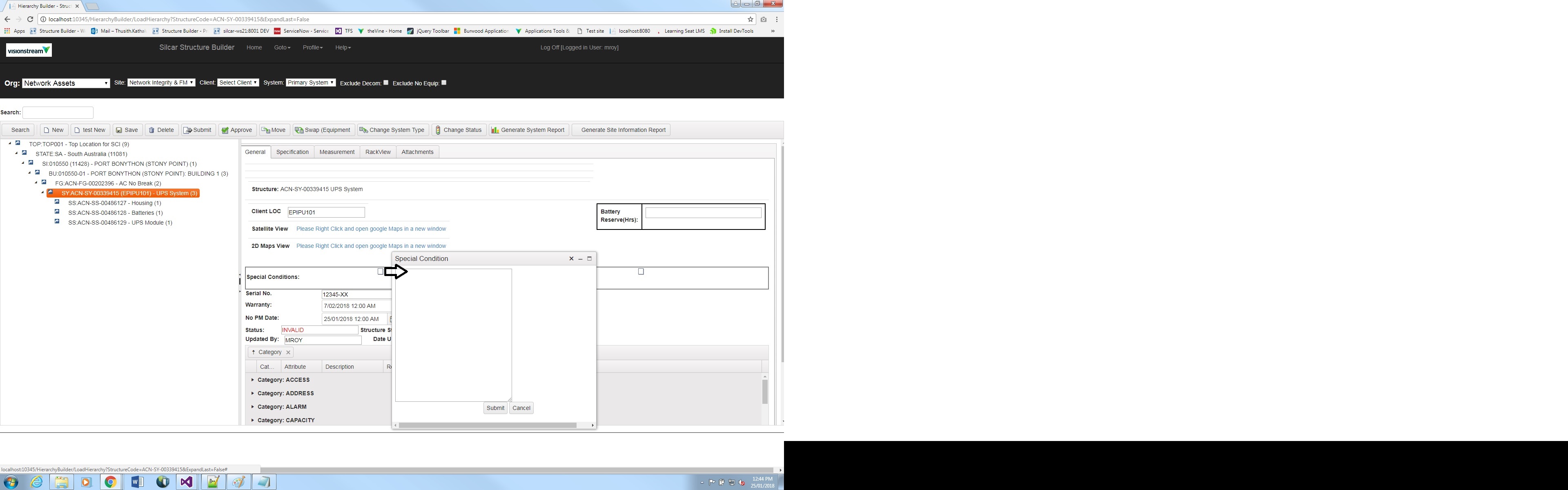Switch to the RackView tab
The width and height of the screenshot is (1568, 490).
tap(377, 151)
